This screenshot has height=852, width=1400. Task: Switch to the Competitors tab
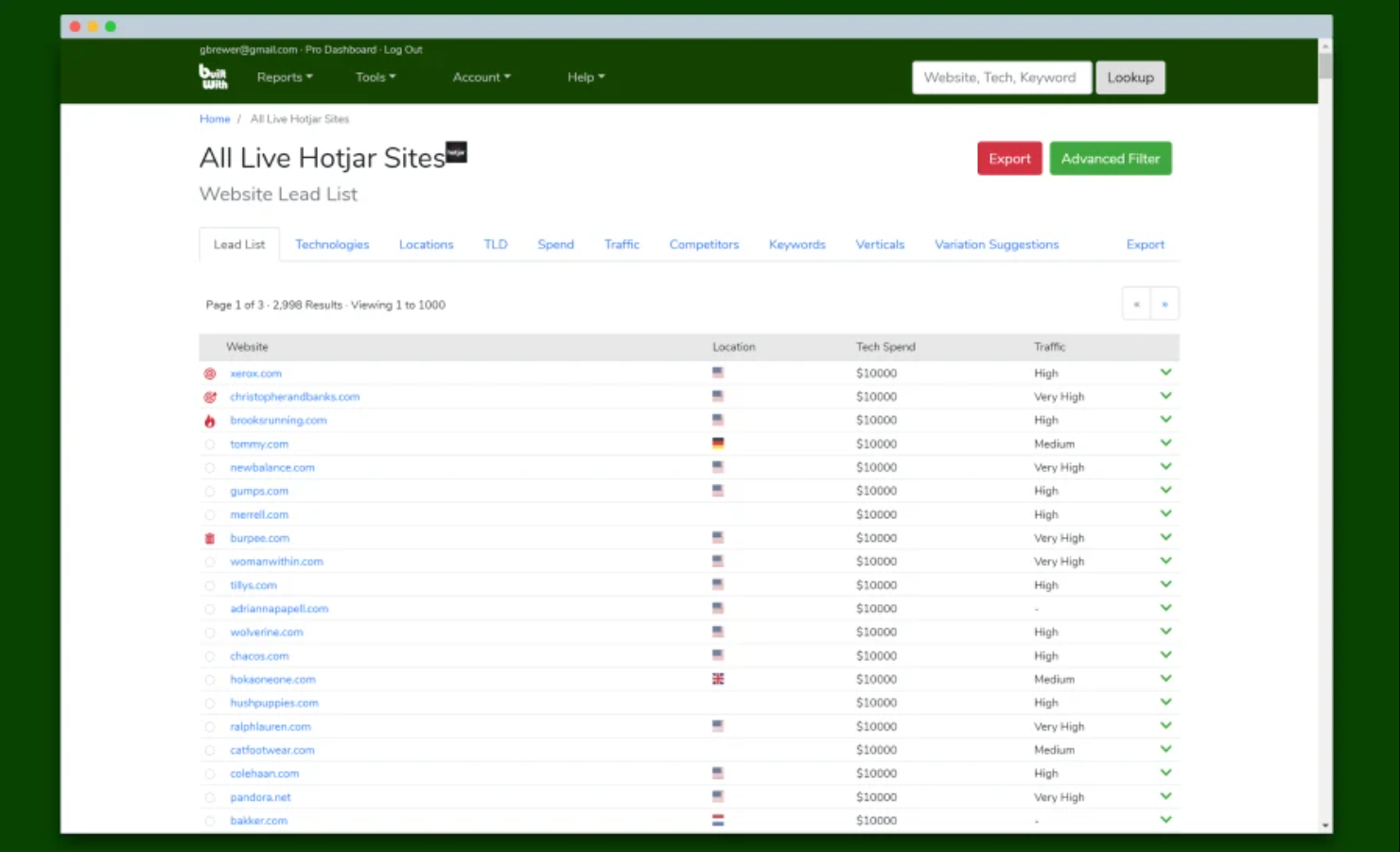tap(704, 244)
